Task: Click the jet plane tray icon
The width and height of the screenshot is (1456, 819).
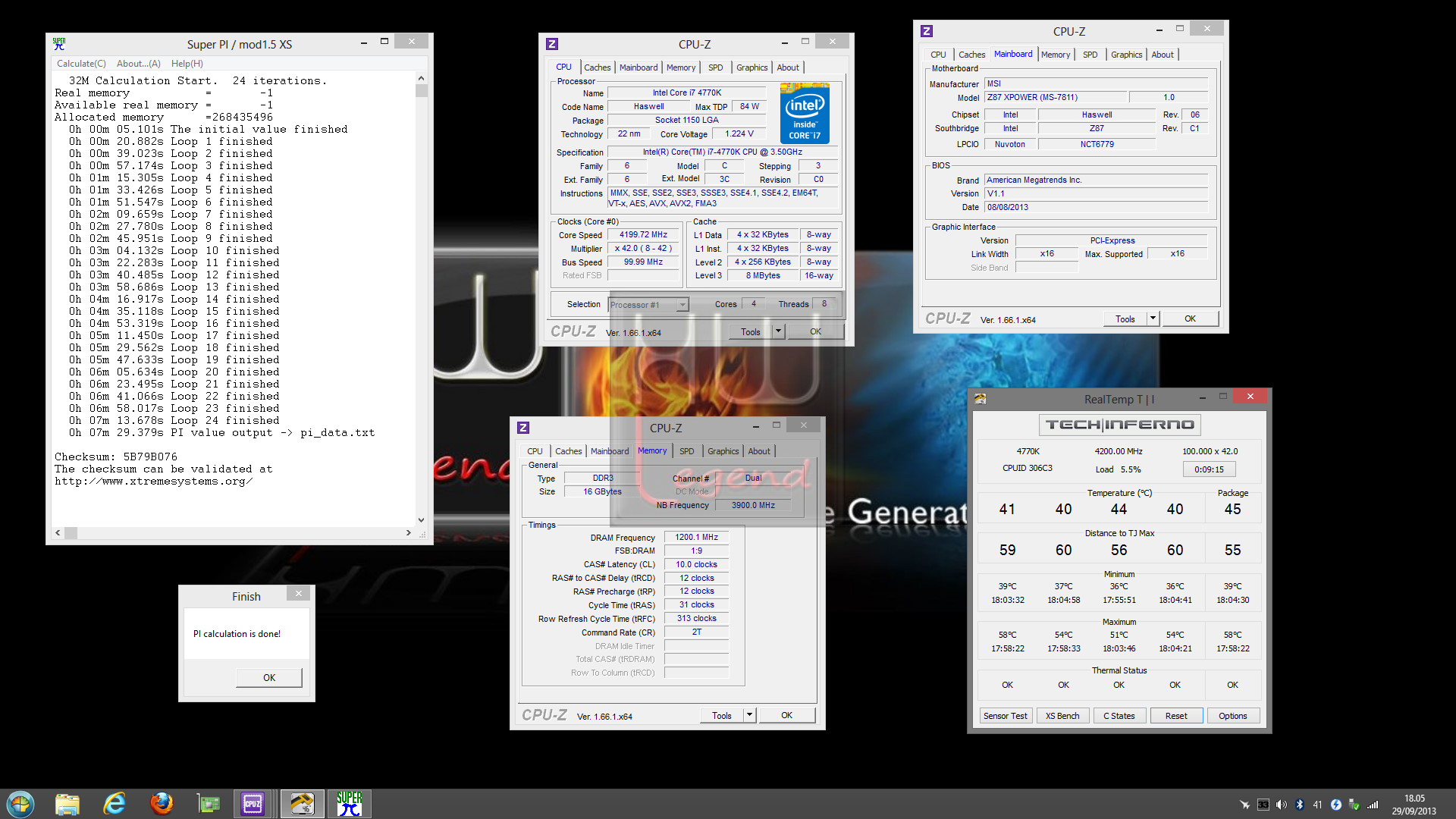Action: (1244, 805)
